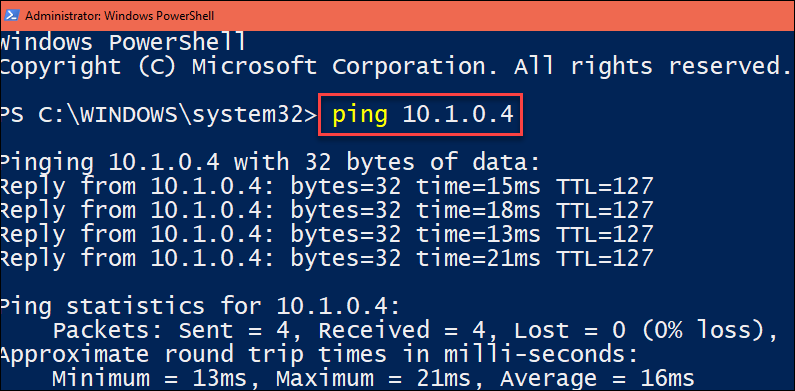Click the "Administrator: Windows PowerShell" title text

click(120, 16)
